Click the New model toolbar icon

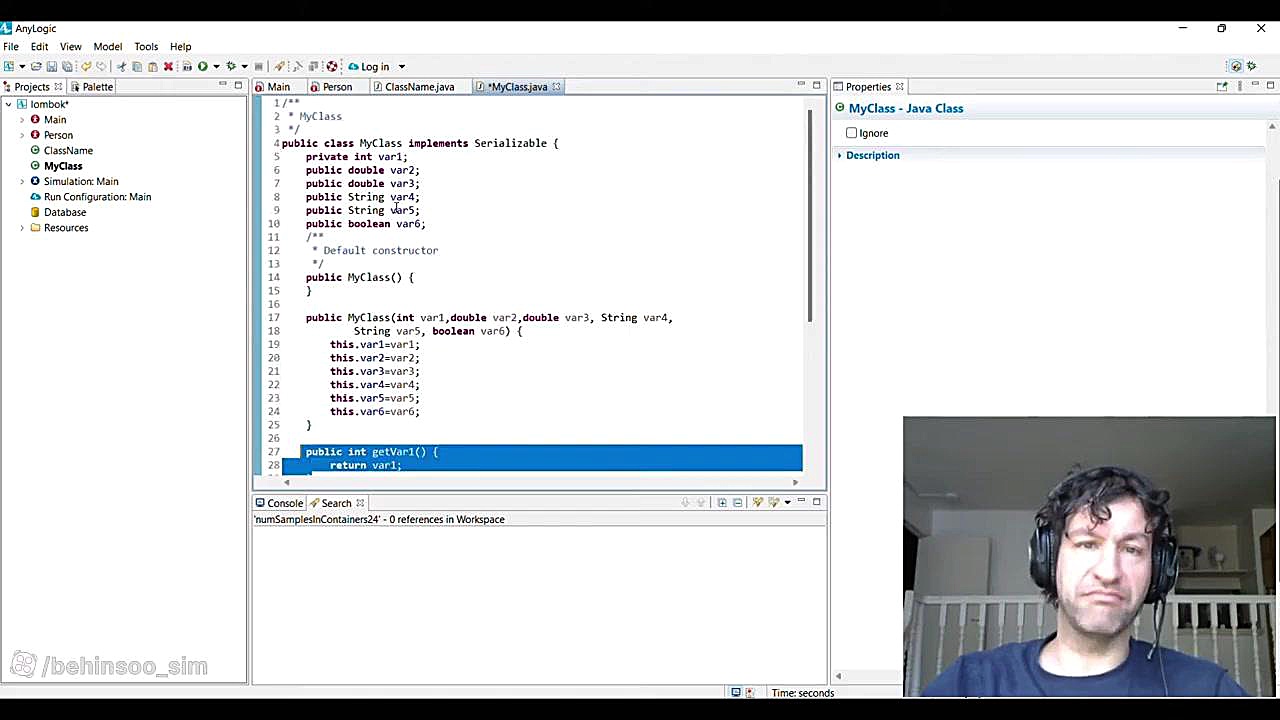8,67
